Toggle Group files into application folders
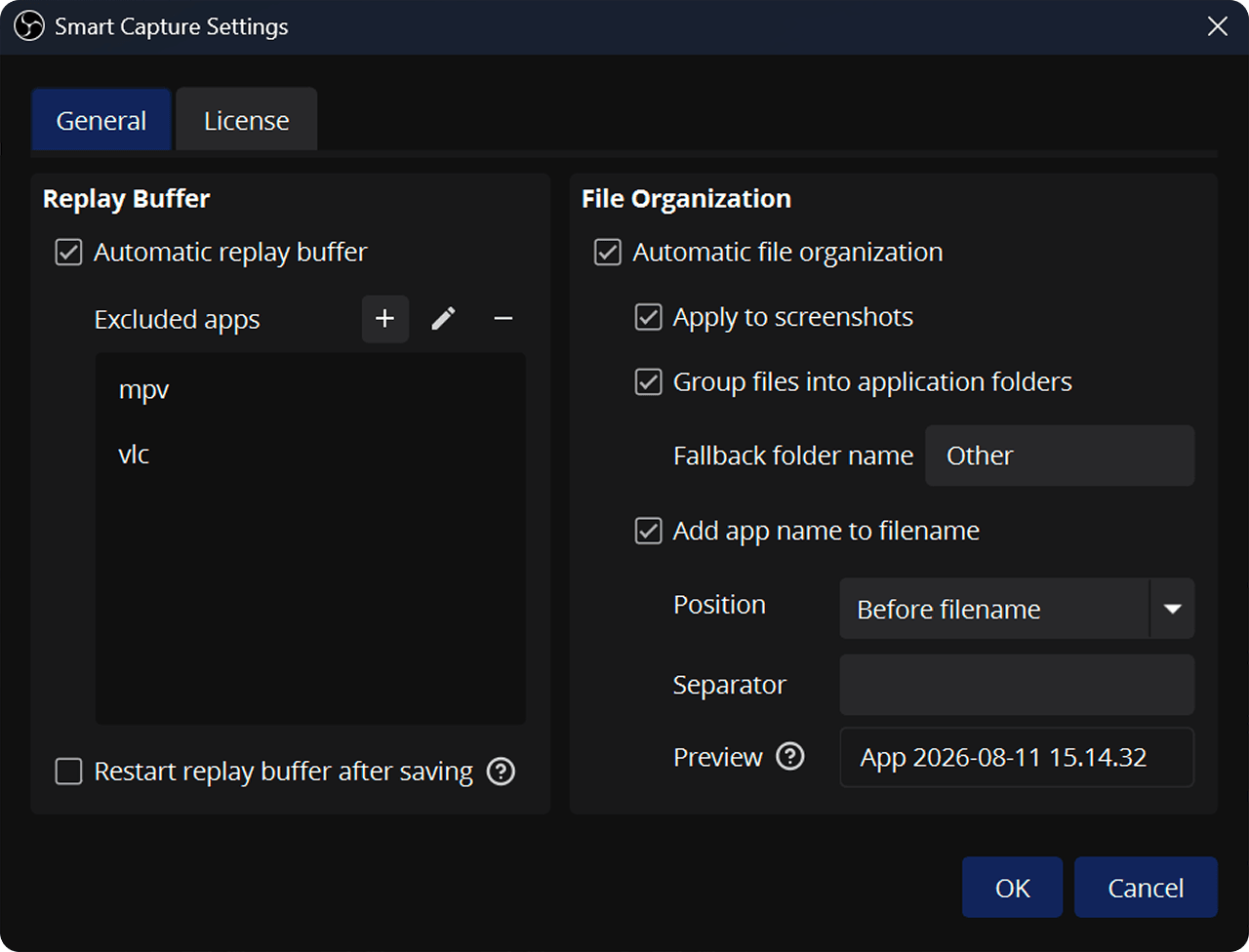 [x=649, y=381]
